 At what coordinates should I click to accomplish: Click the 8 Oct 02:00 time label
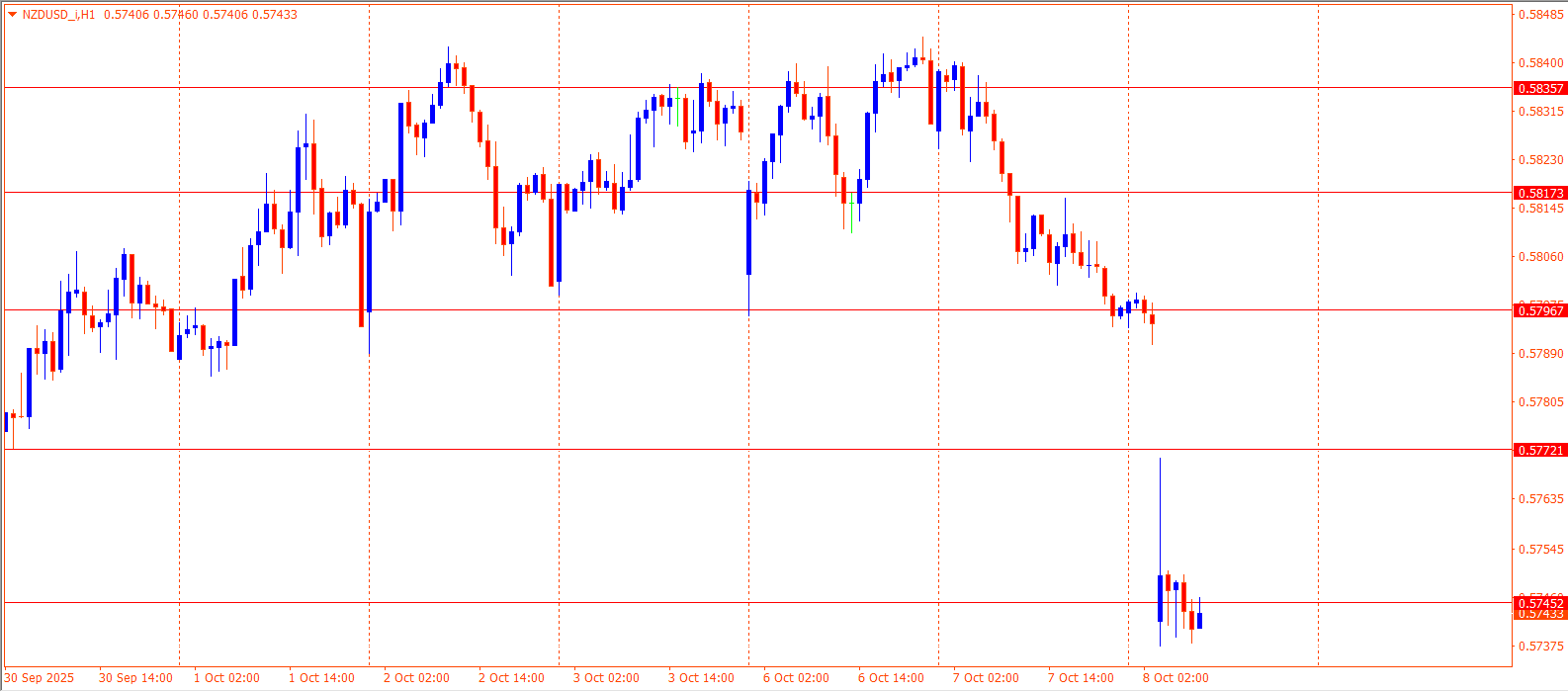tap(1176, 678)
